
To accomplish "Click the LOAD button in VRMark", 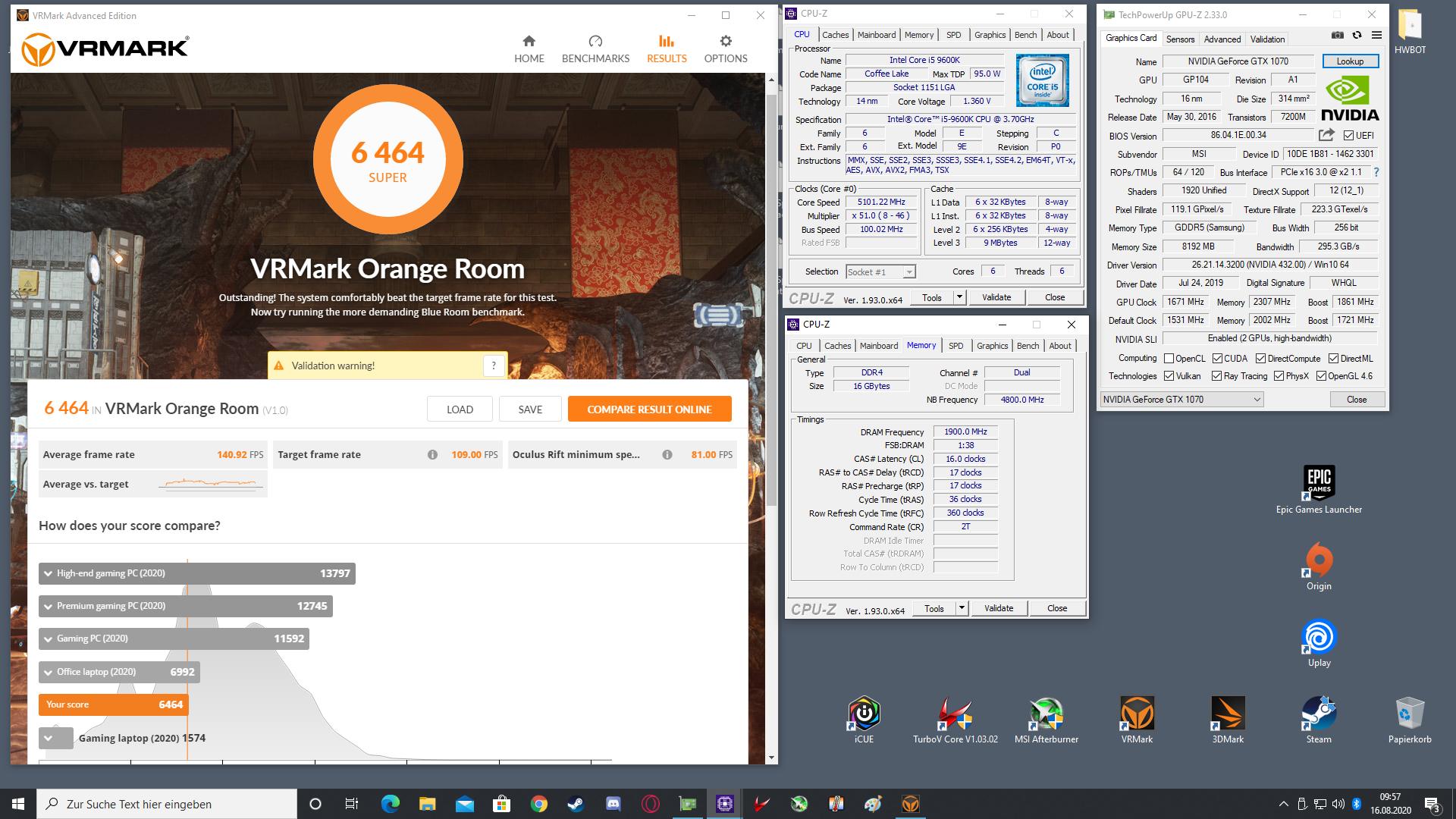I will tap(460, 409).
